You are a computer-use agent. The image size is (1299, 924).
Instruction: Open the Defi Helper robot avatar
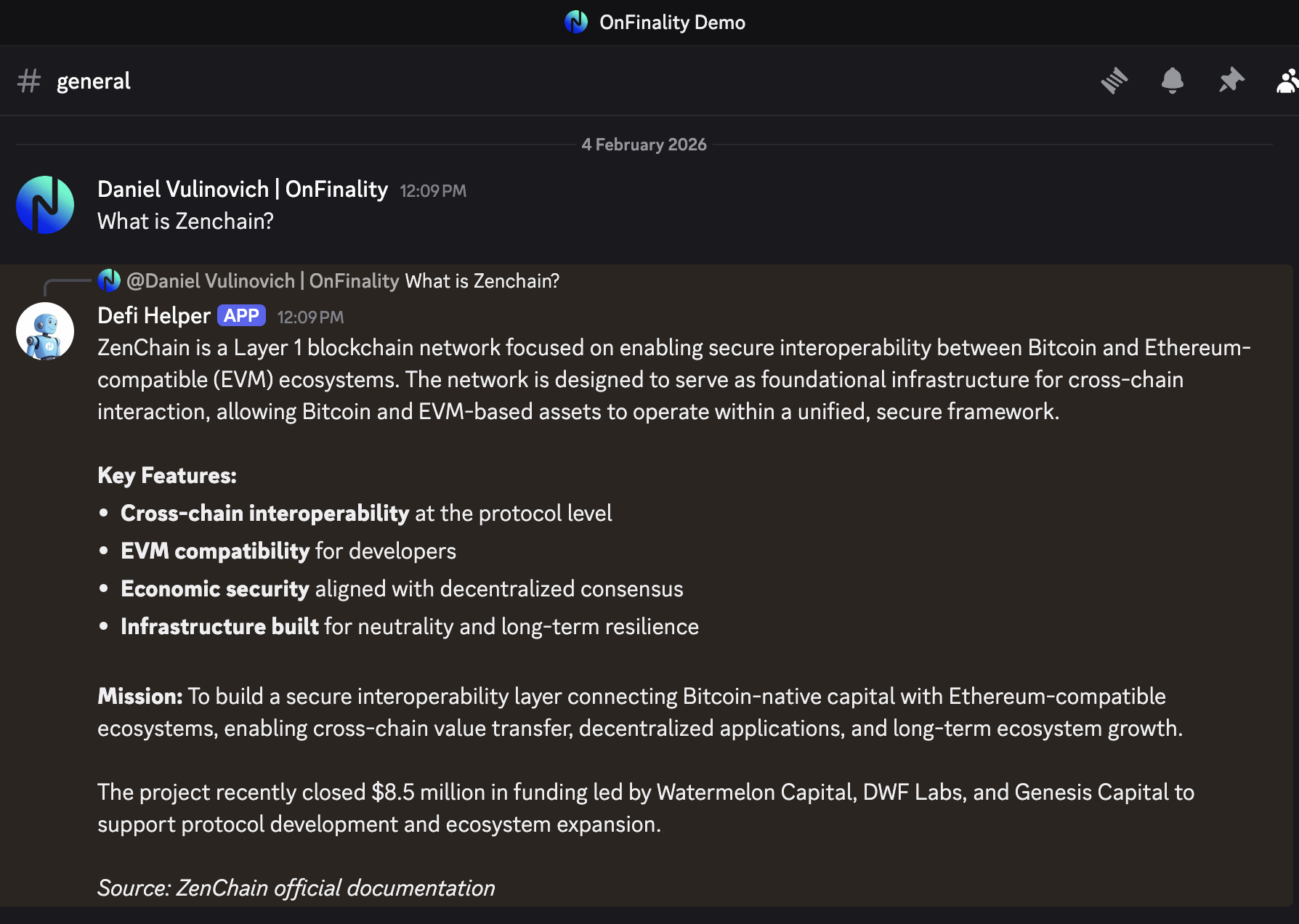click(x=45, y=331)
